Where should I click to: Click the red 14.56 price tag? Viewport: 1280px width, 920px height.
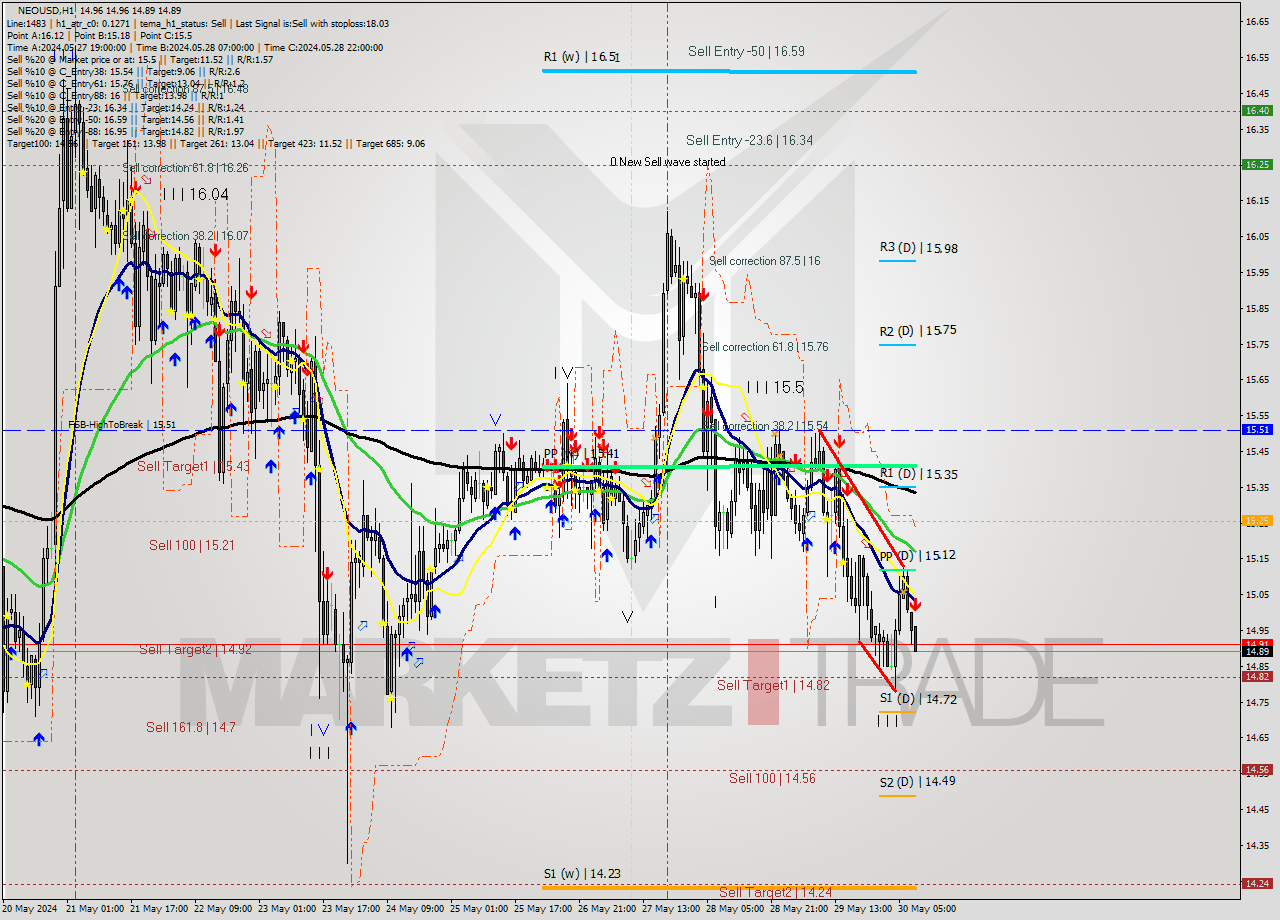[x=1257, y=769]
